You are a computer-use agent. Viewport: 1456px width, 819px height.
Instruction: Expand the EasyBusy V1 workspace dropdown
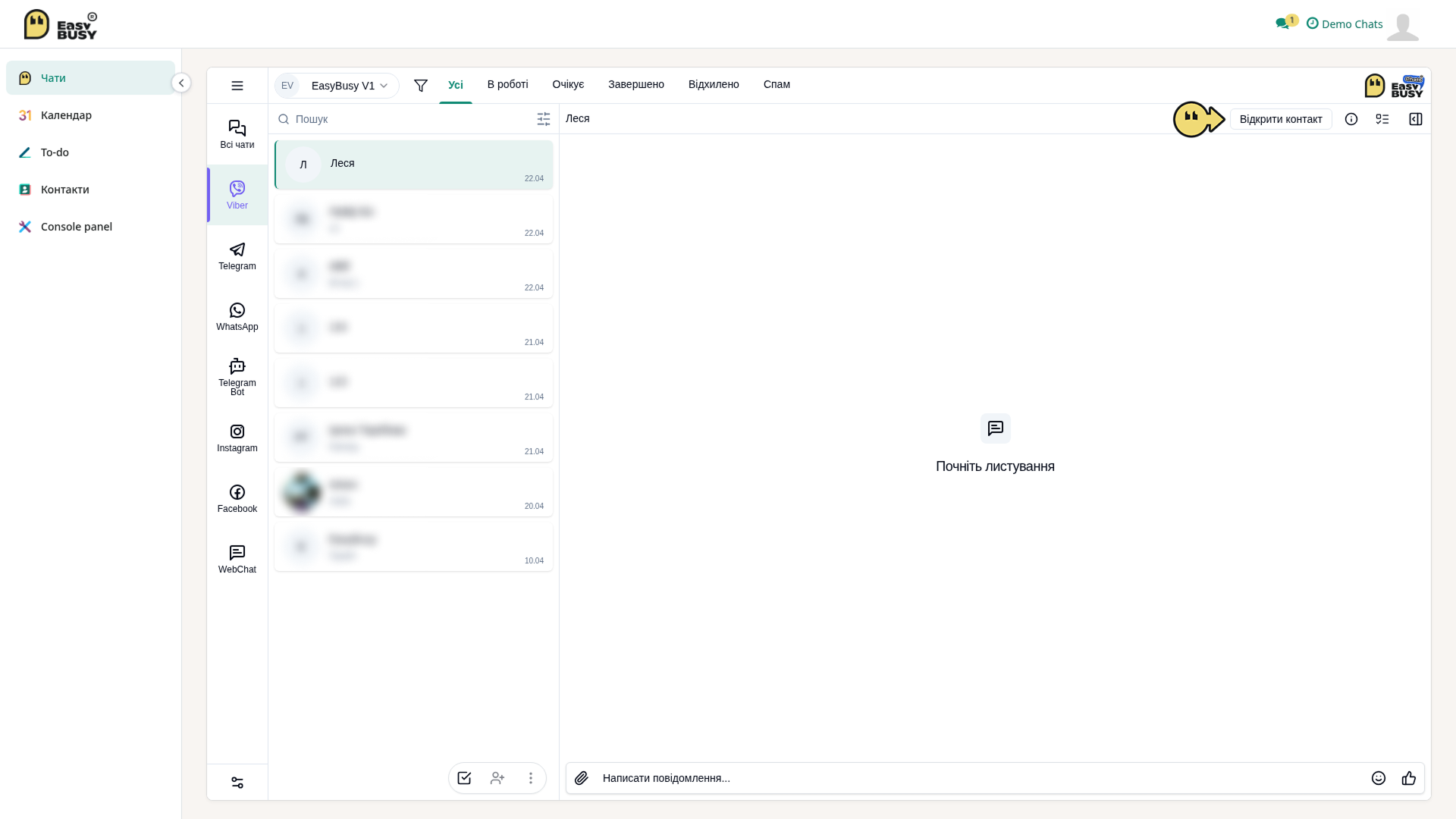337,86
